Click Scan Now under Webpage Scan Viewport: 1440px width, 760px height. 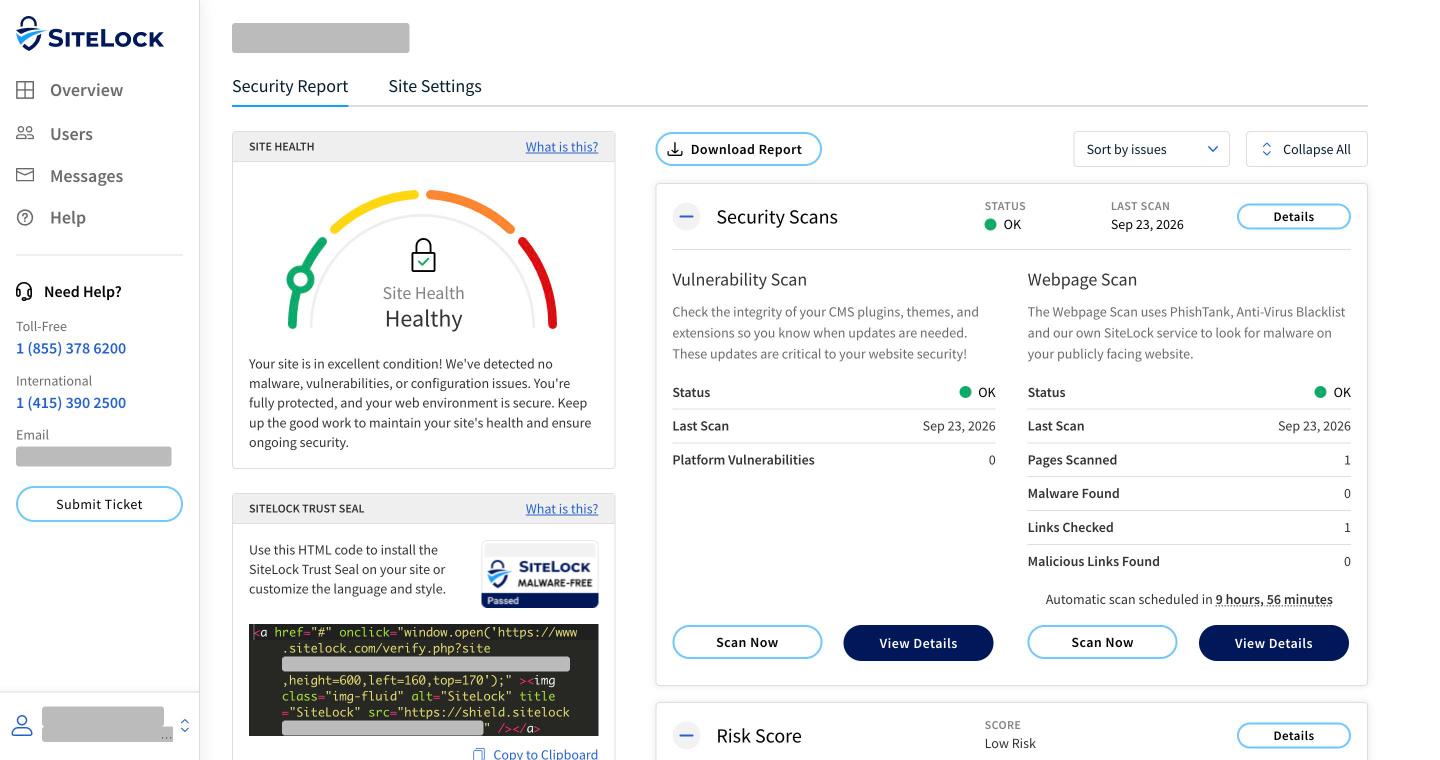click(1102, 642)
